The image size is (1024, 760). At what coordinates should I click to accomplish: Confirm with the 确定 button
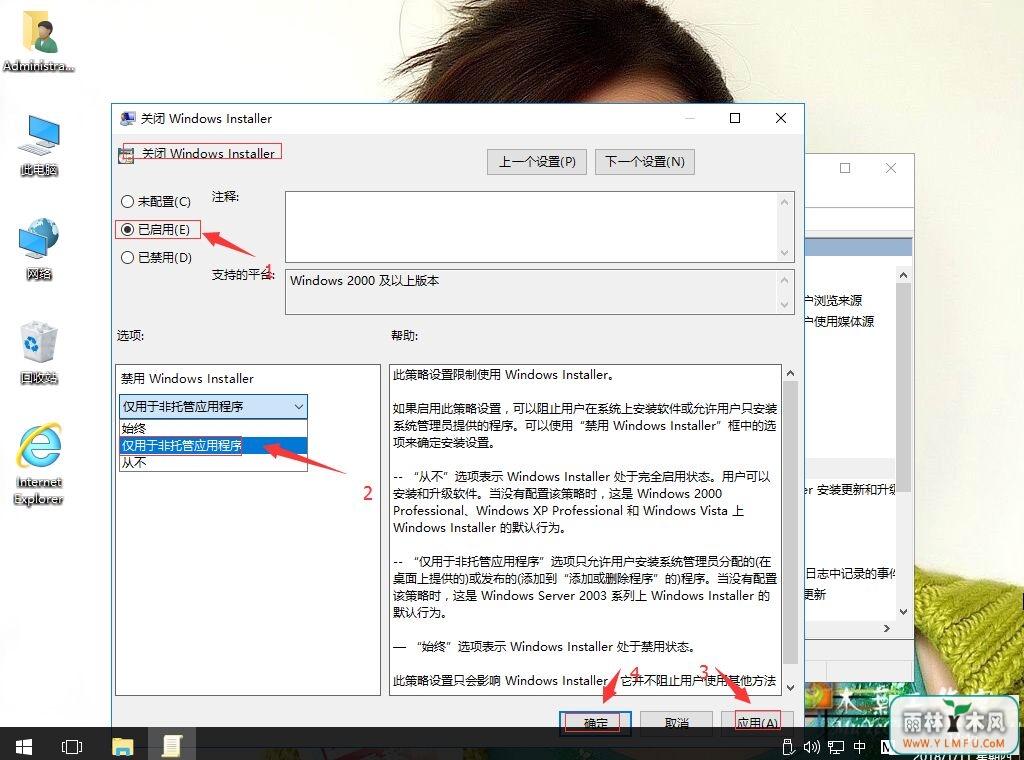point(595,723)
